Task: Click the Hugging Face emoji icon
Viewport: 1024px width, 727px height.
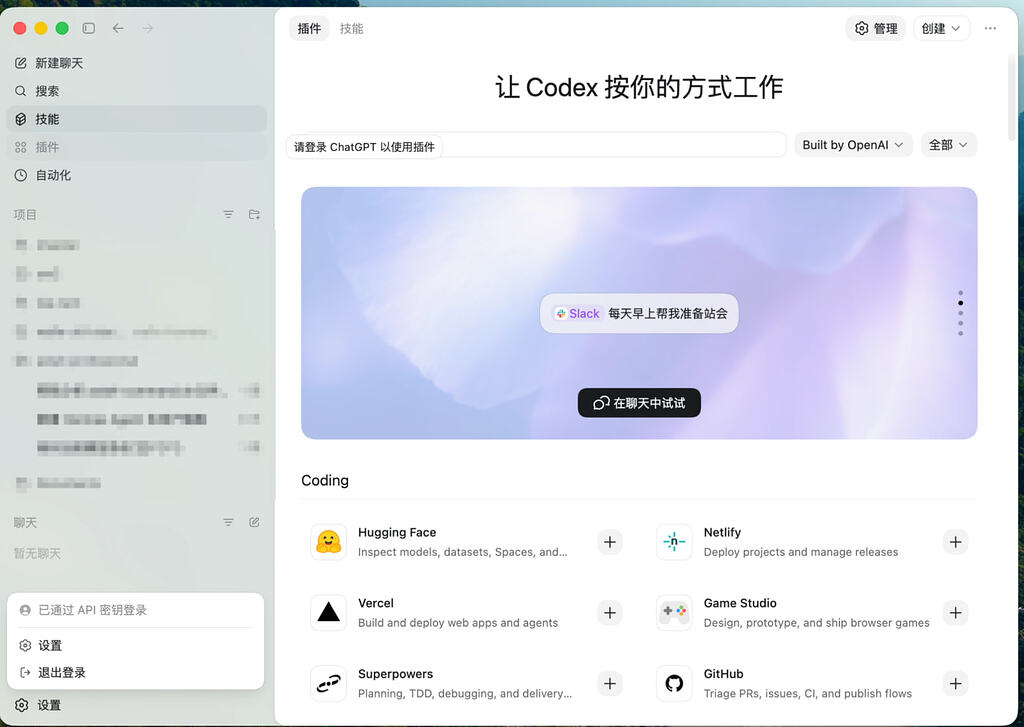Action: coord(328,542)
